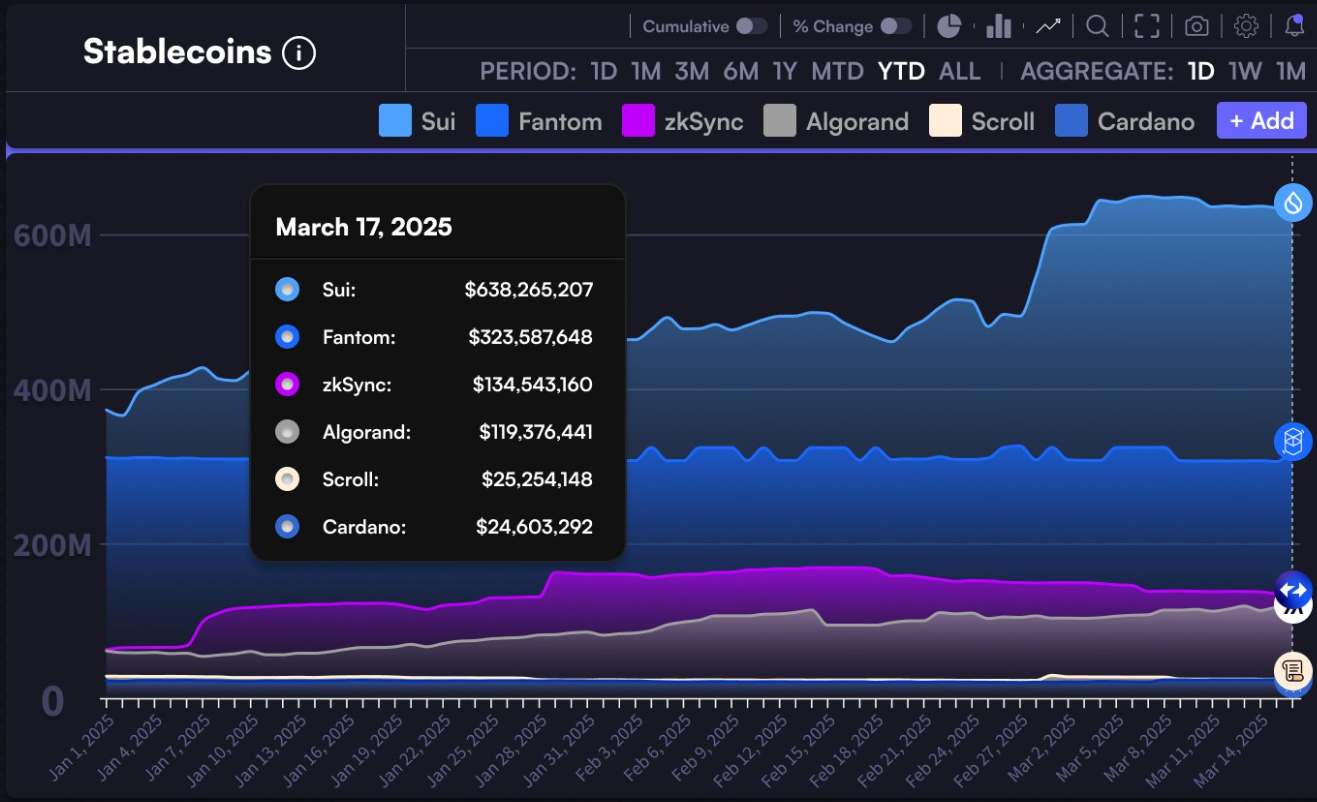Screen dimensions: 1317x802
Task: Click the Fantom value $323,587,648
Action: pos(530,337)
